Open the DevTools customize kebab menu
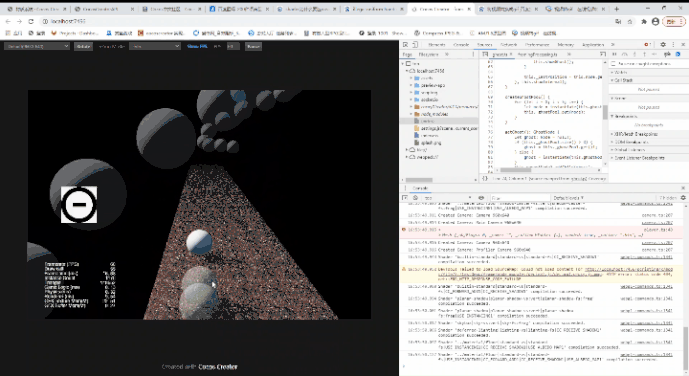The height and width of the screenshot is (376, 689). pyautogui.click(x=673, y=44)
